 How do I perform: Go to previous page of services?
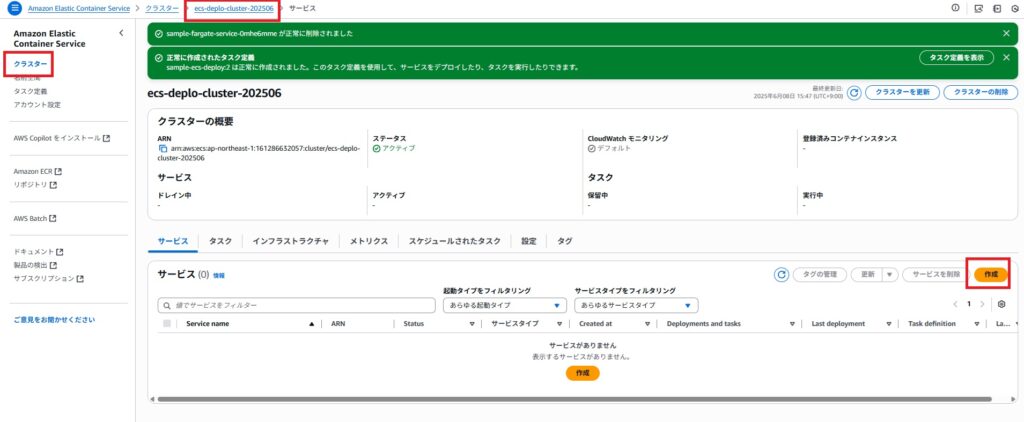coord(955,304)
